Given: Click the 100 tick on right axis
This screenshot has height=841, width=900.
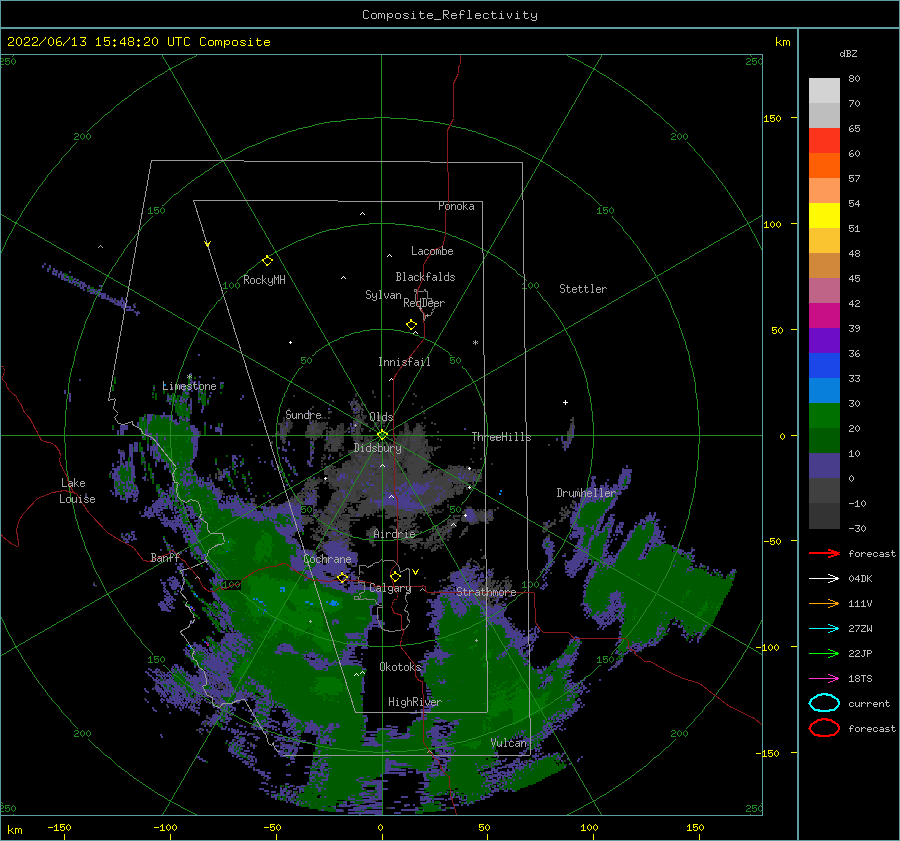Looking at the screenshot, I should pyautogui.click(x=773, y=224).
